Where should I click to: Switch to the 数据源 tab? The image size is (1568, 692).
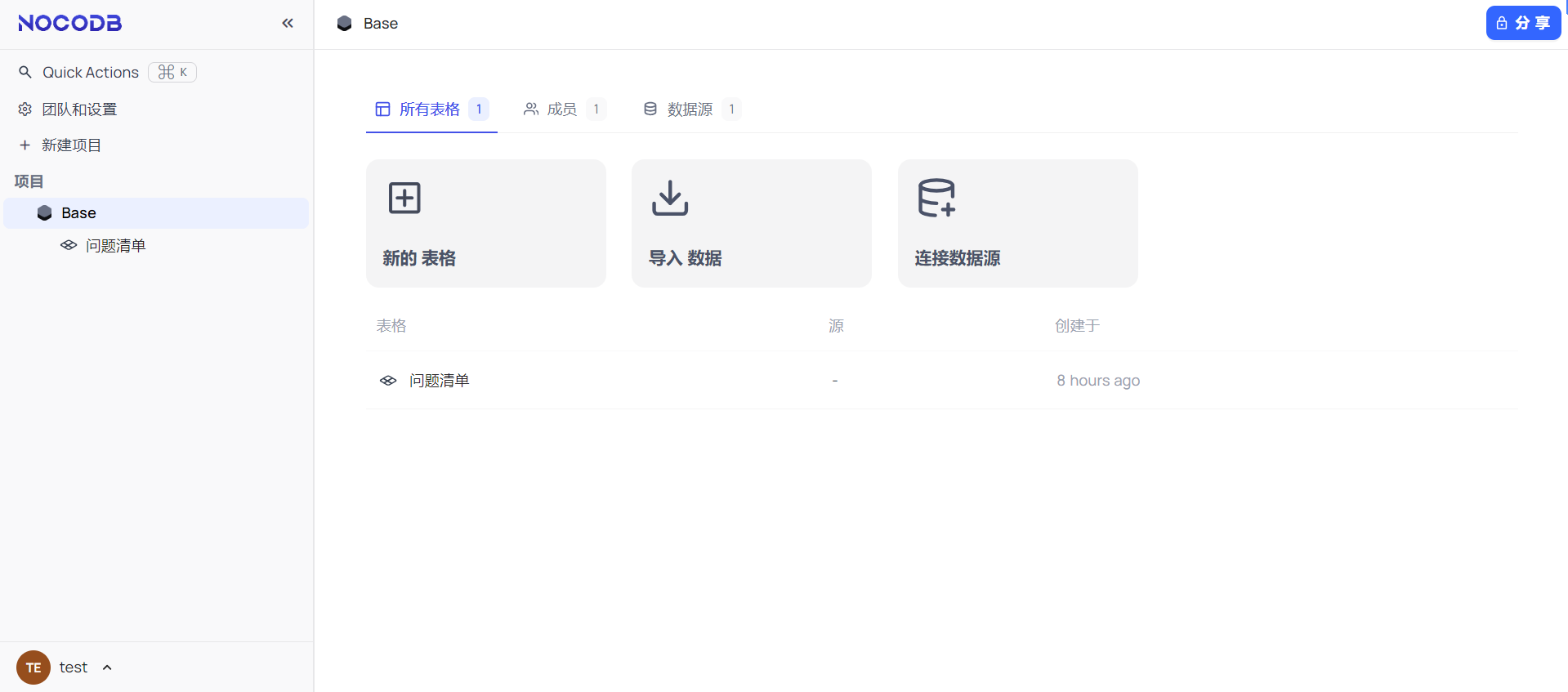point(691,109)
